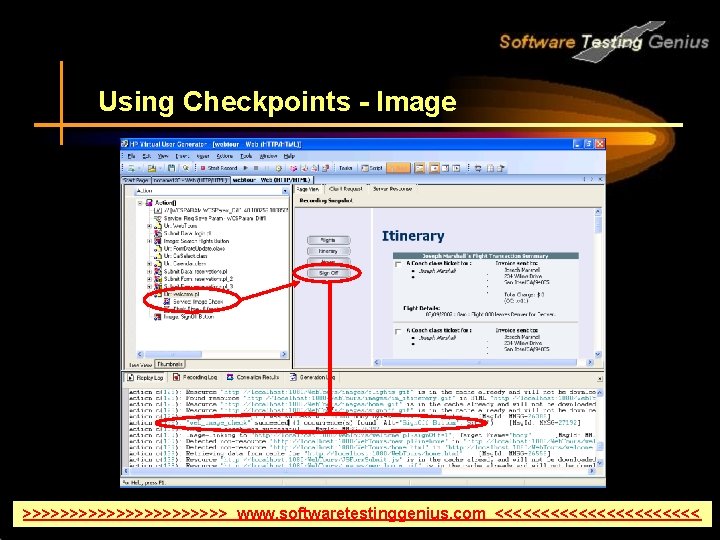Select the Submit Data: login.pl step
720x540 pixels.
click(x=183, y=234)
